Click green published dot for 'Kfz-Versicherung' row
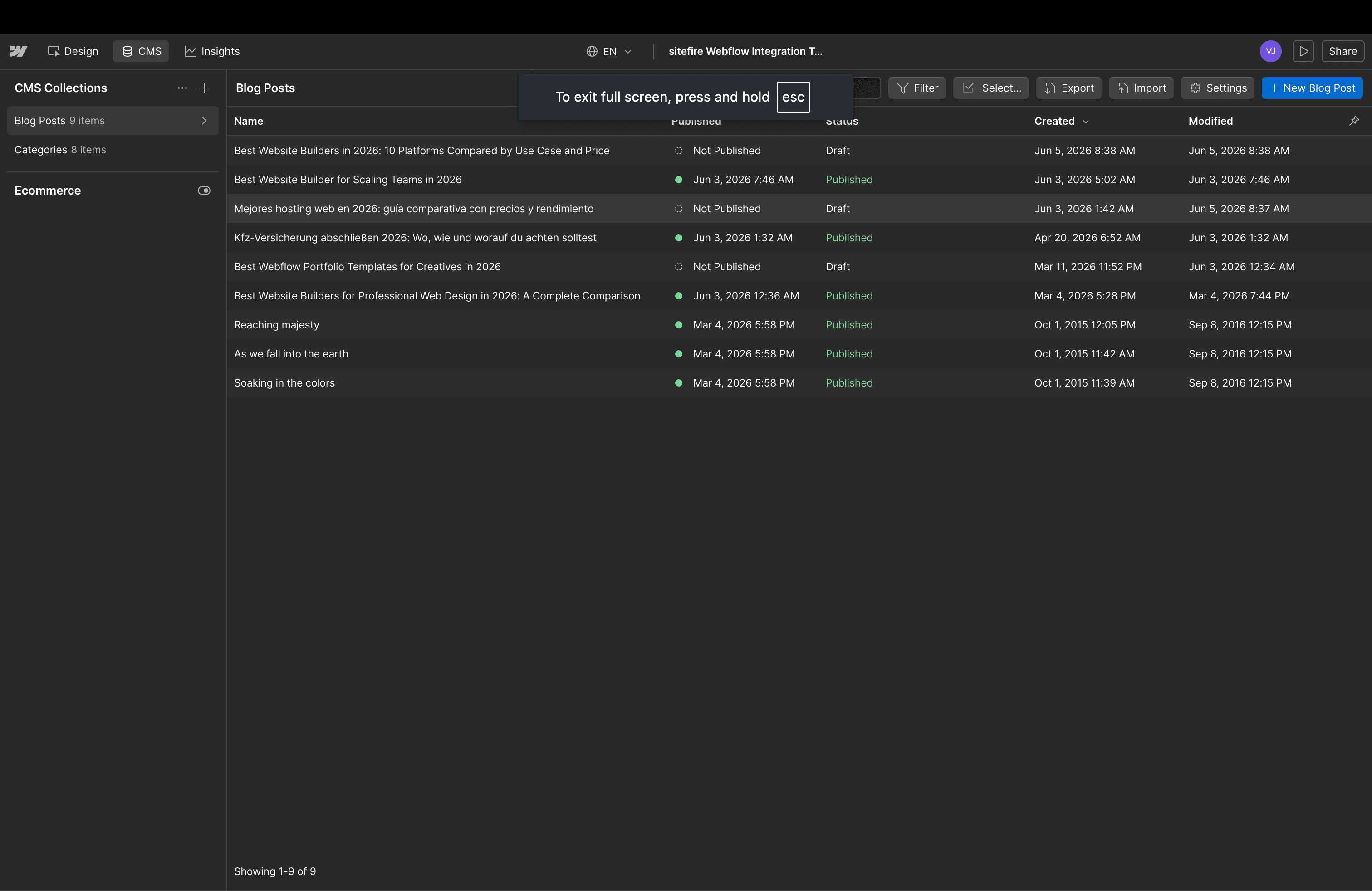 [x=678, y=237]
